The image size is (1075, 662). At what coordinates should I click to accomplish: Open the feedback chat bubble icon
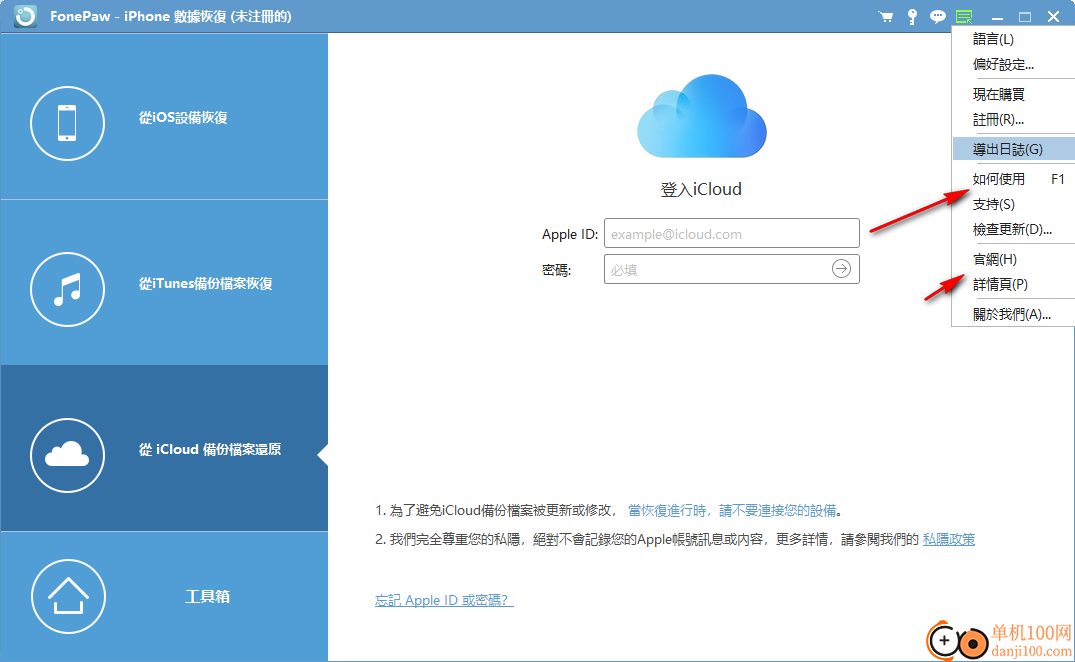coord(937,16)
